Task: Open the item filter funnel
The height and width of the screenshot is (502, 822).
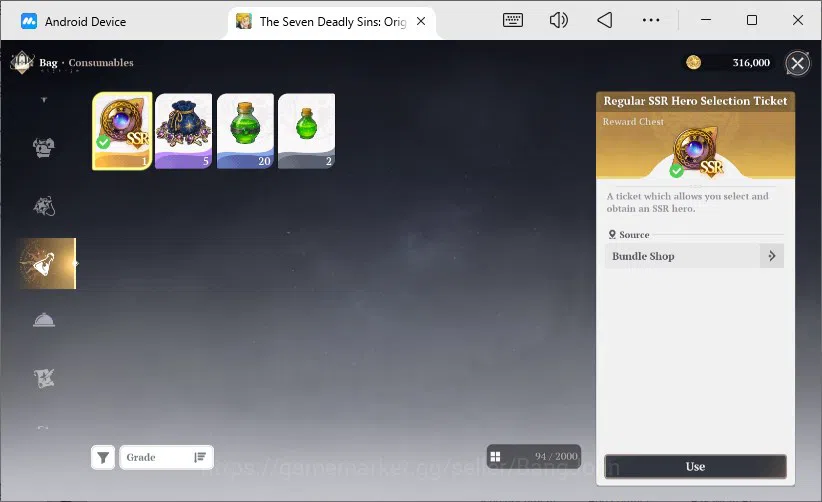Action: pos(103,457)
